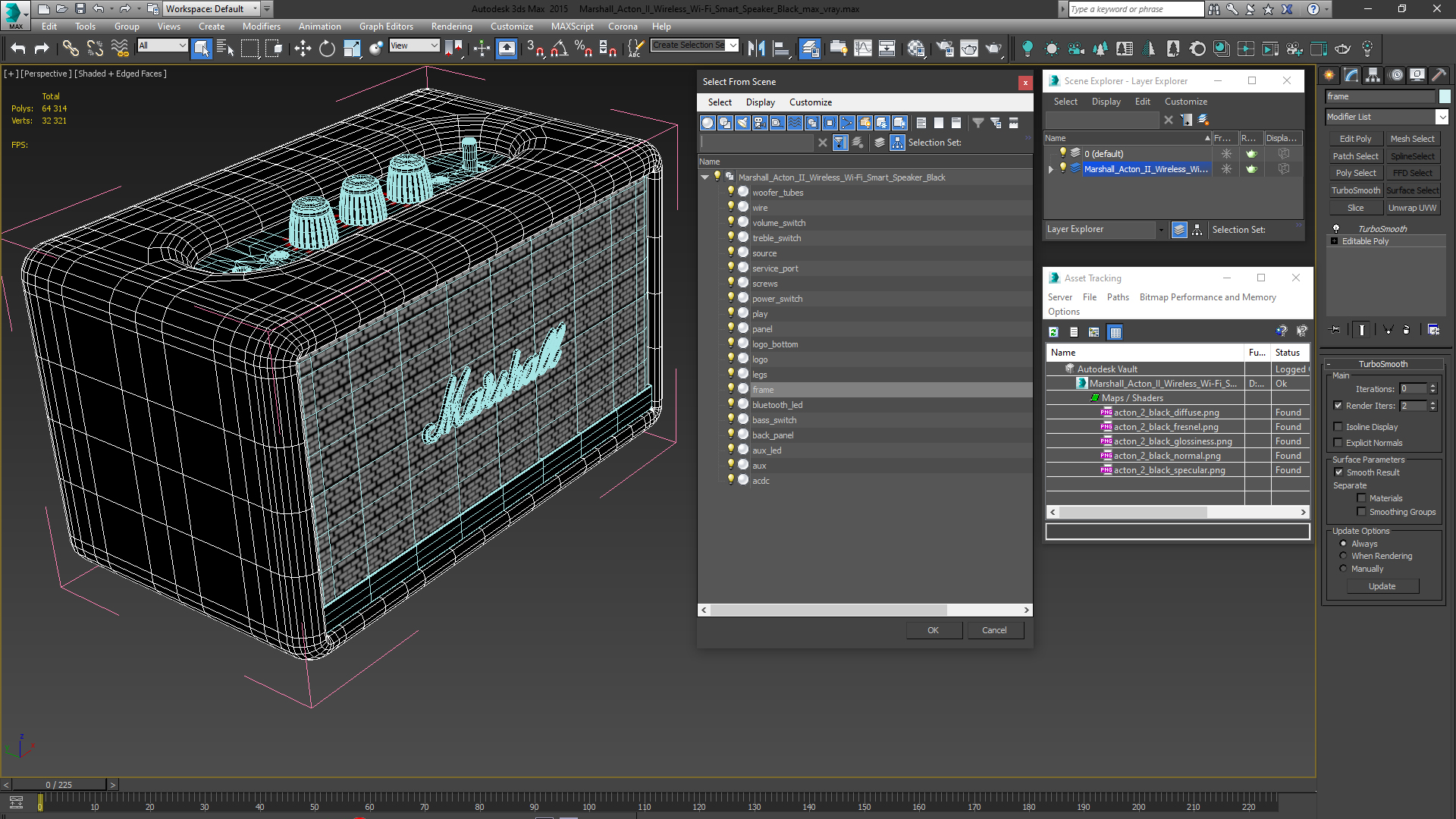
Task: Open the Material Editor icon
Action: pyautogui.click(x=916, y=49)
